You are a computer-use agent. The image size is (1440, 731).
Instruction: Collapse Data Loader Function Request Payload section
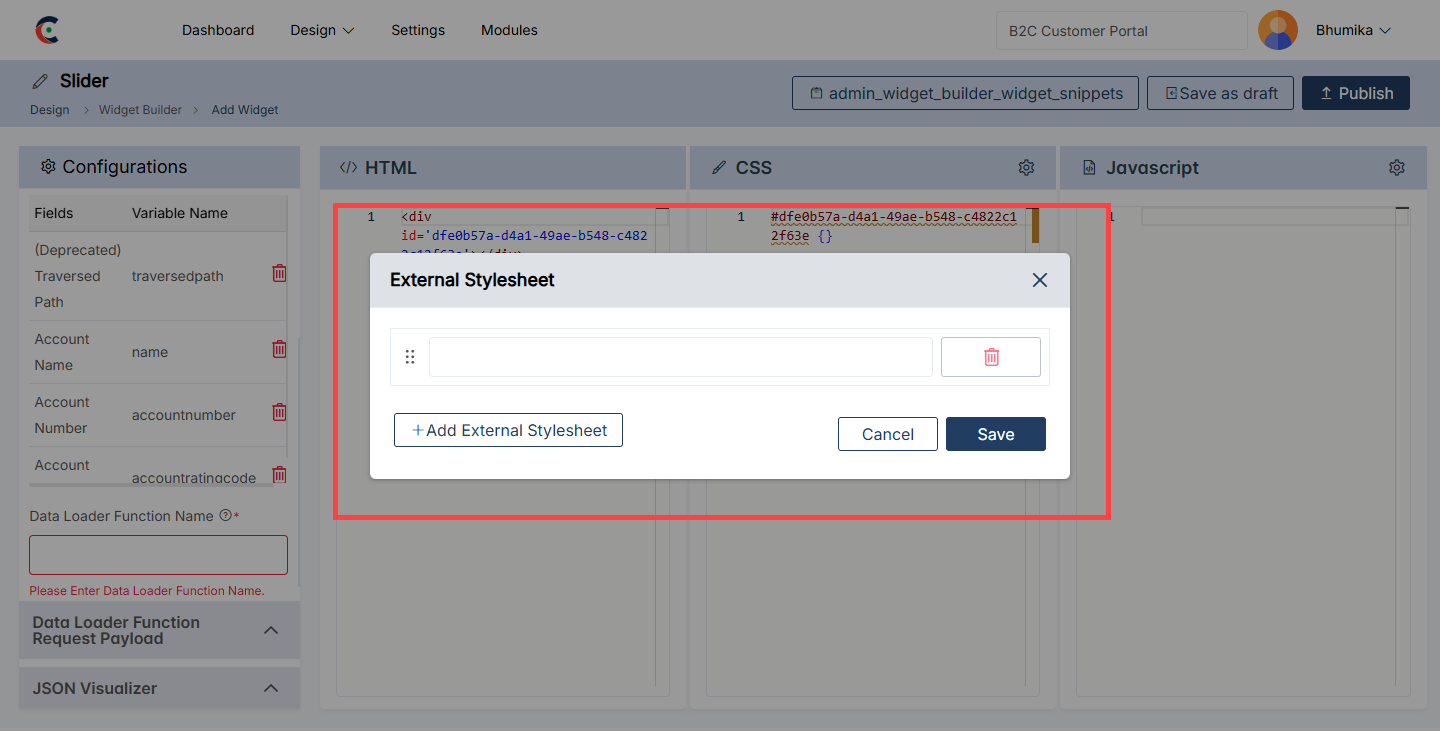270,630
